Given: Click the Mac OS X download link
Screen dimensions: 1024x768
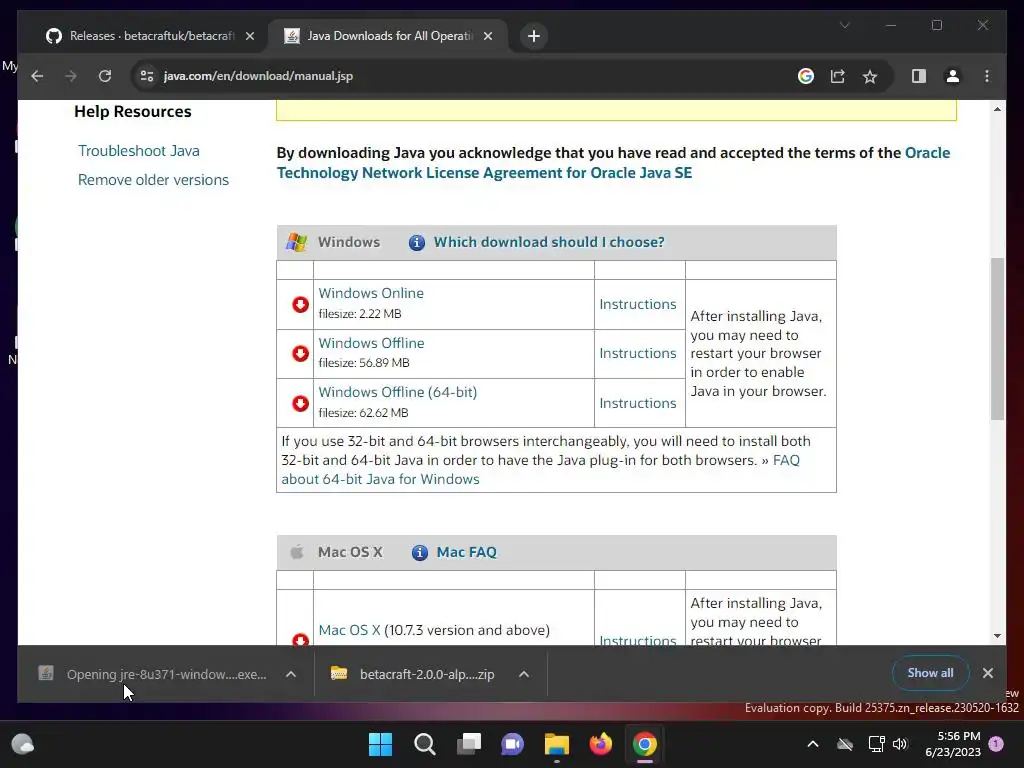Looking at the screenshot, I should (x=349, y=630).
